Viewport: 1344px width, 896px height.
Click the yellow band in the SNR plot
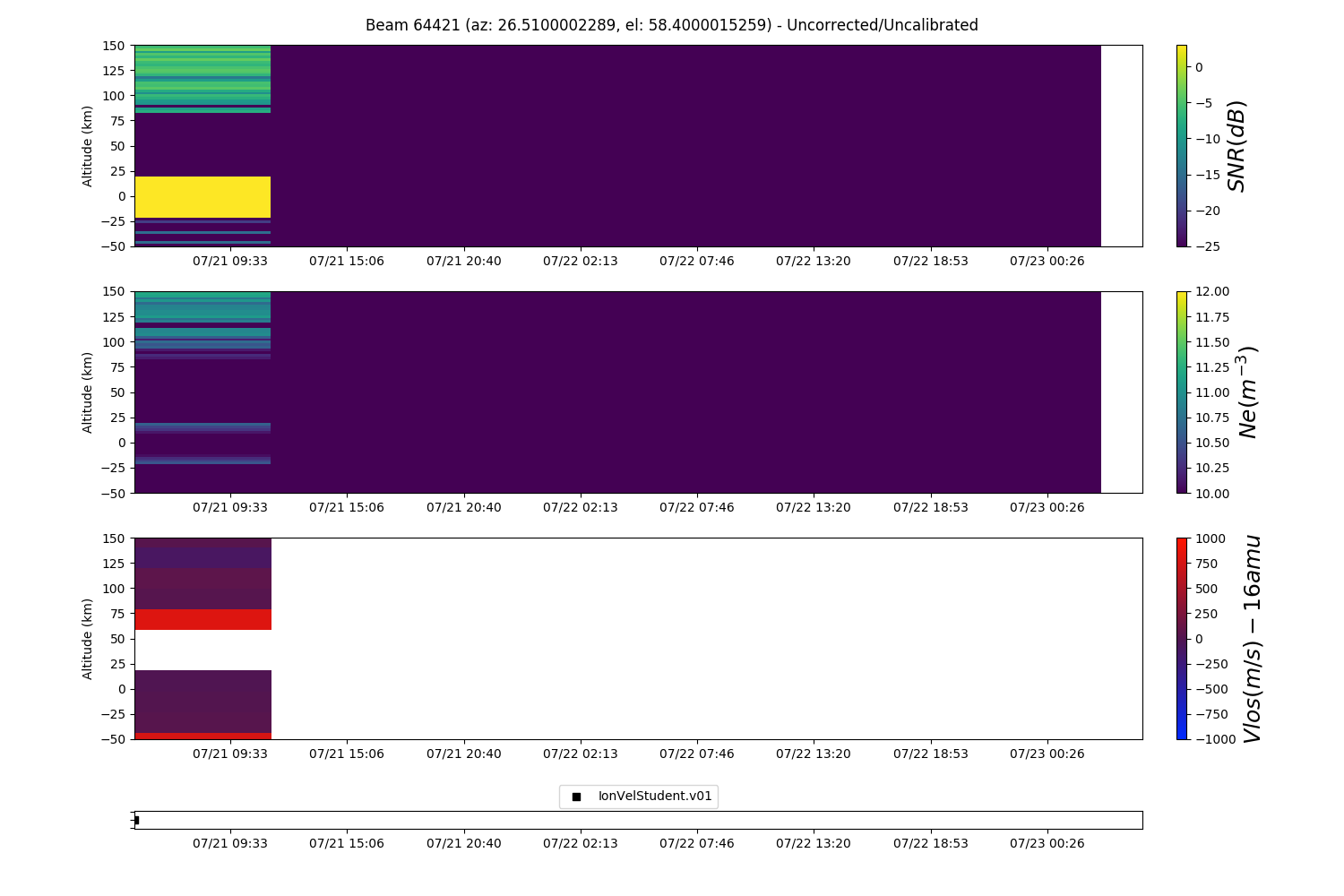pyautogui.click(x=202, y=196)
